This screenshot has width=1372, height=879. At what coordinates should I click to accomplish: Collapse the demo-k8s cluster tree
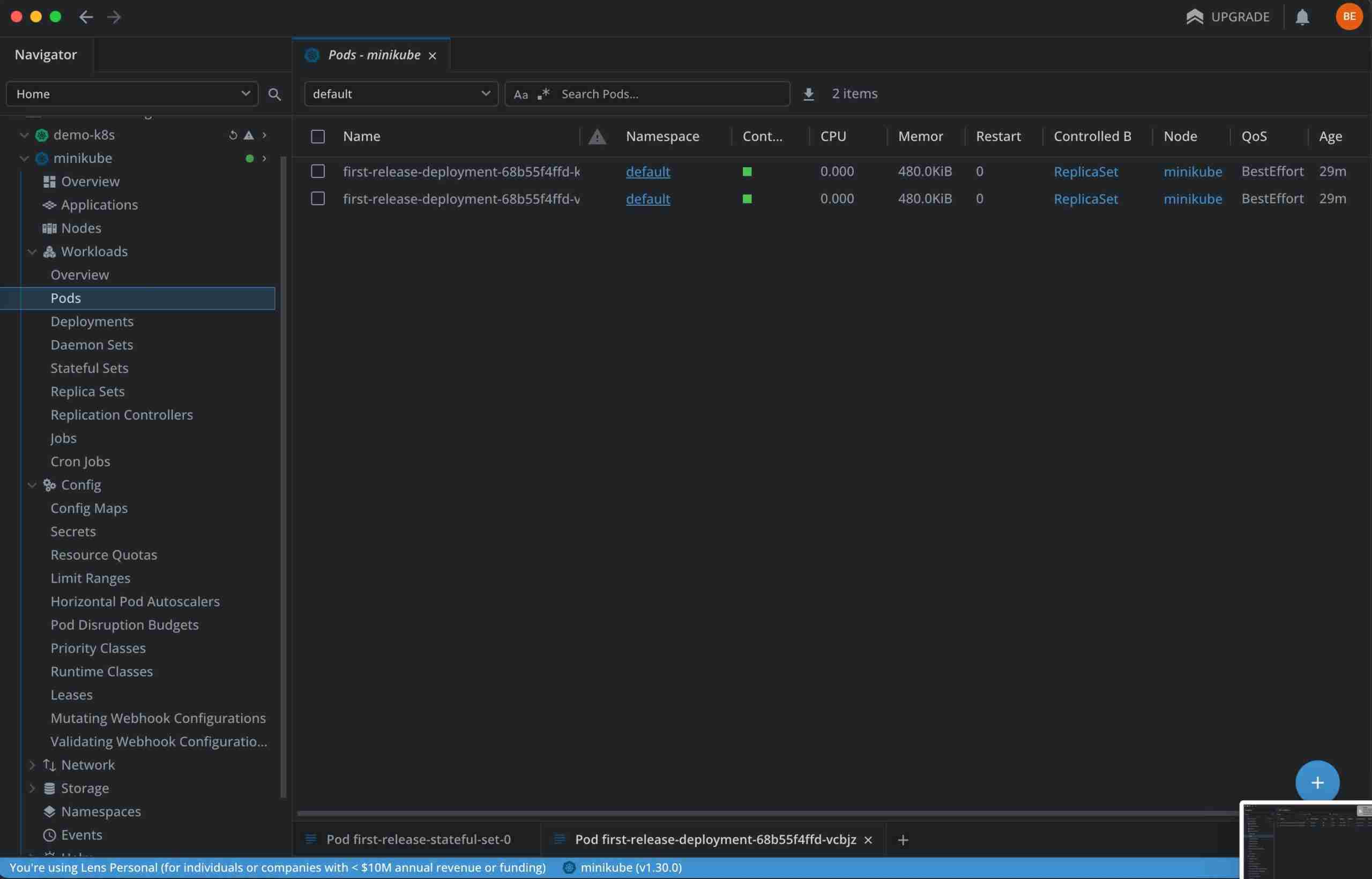point(24,135)
